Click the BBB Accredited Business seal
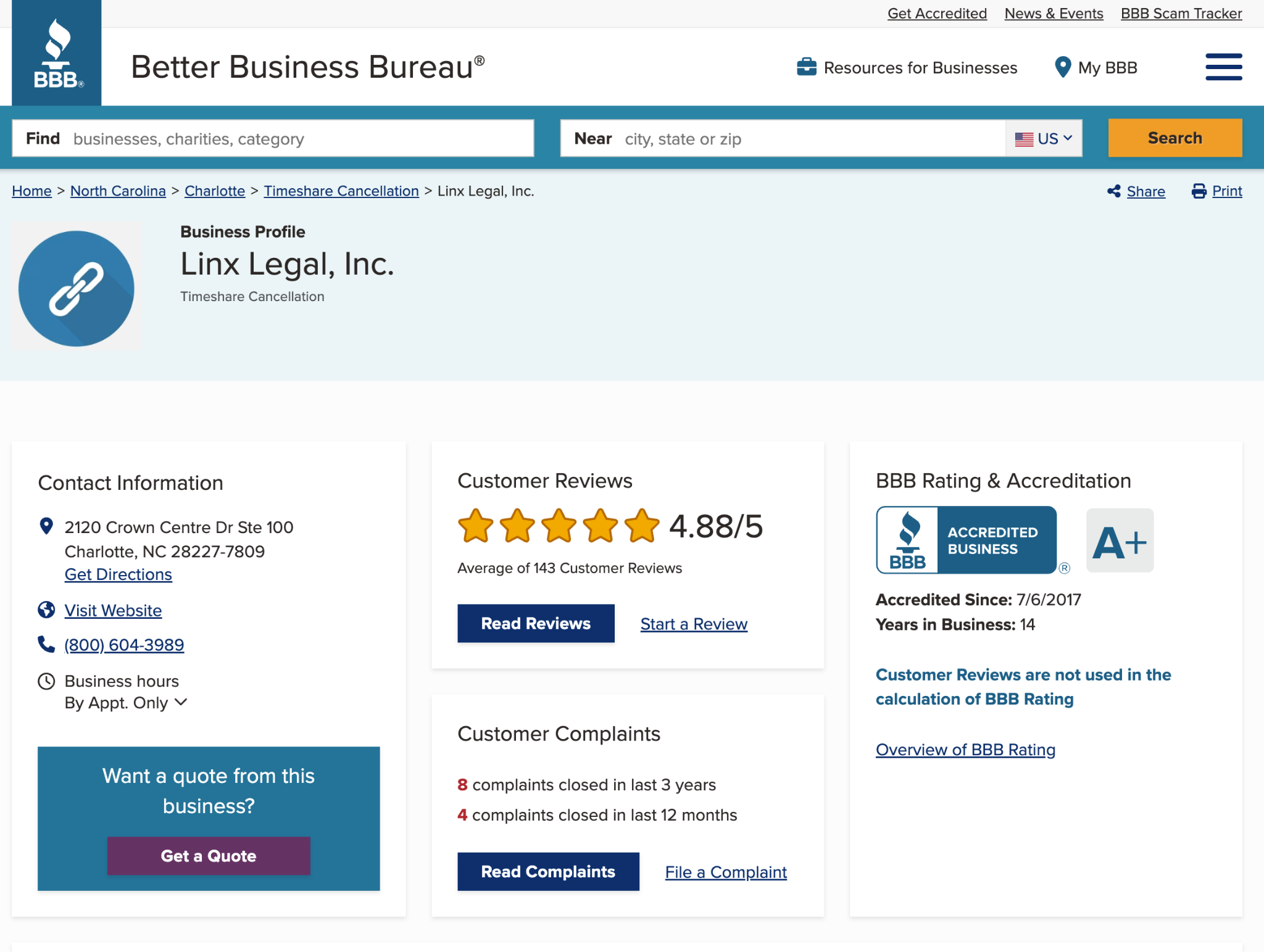This screenshot has width=1264, height=952. pyautogui.click(x=967, y=540)
